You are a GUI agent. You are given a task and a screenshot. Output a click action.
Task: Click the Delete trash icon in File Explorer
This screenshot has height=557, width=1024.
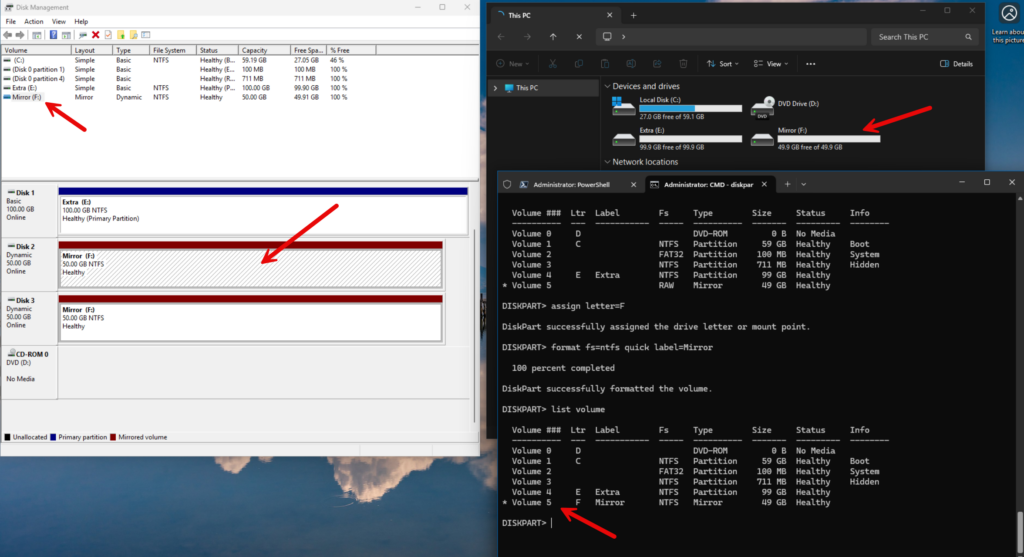(683, 64)
